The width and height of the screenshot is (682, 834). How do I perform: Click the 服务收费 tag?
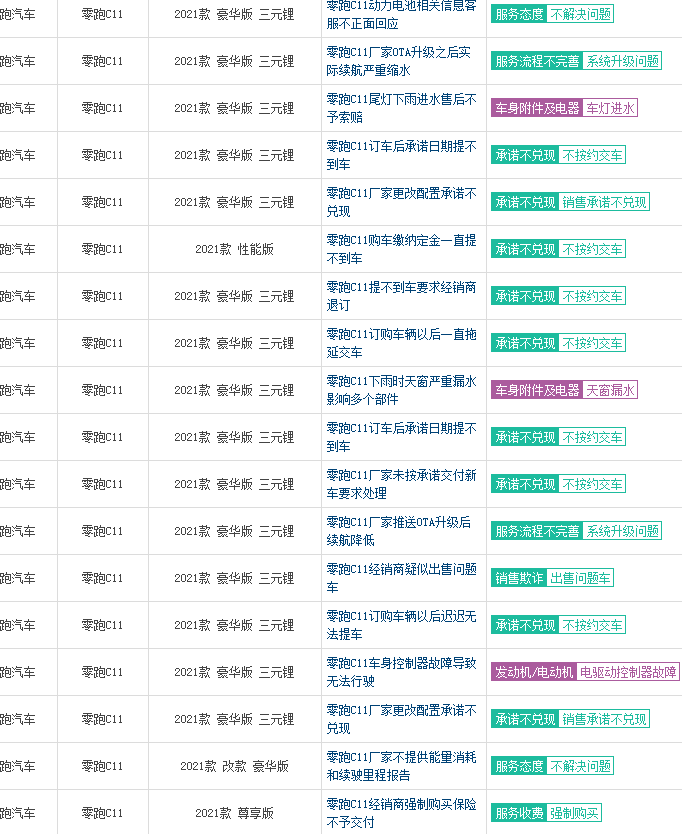click(x=519, y=813)
